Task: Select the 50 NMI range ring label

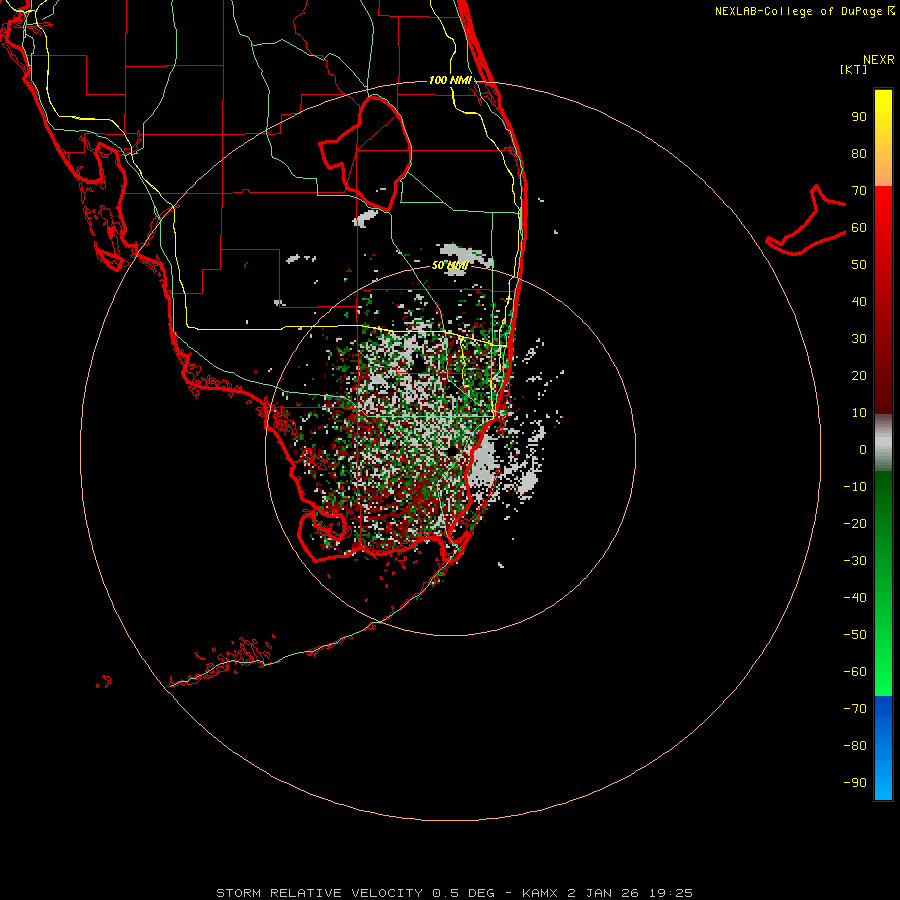Action: (451, 265)
